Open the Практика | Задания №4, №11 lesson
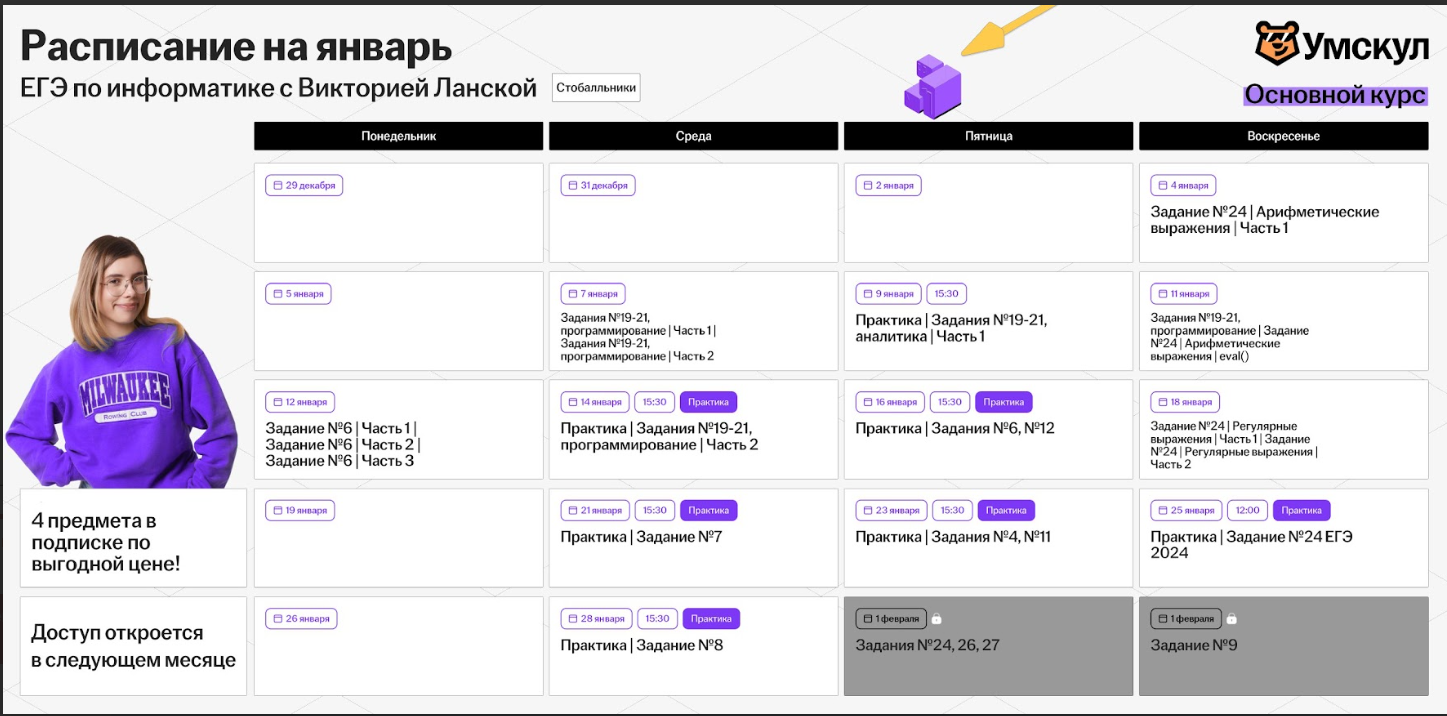 coord(952,537)
